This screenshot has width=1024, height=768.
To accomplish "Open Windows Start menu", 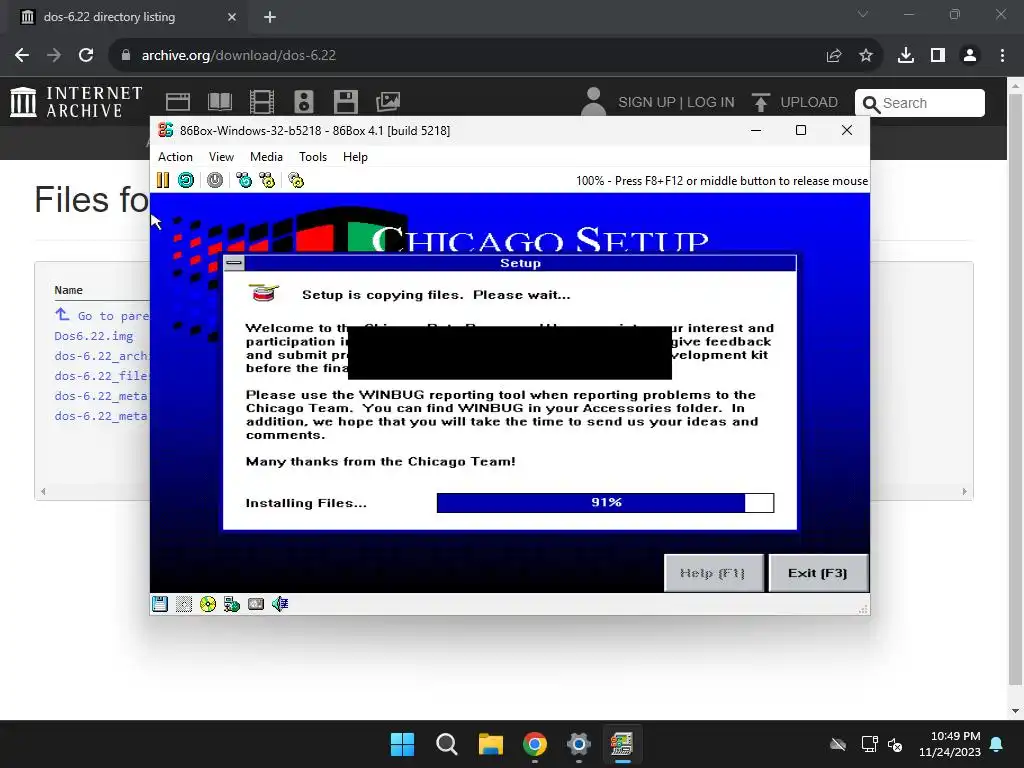I will tap(402, 744).
